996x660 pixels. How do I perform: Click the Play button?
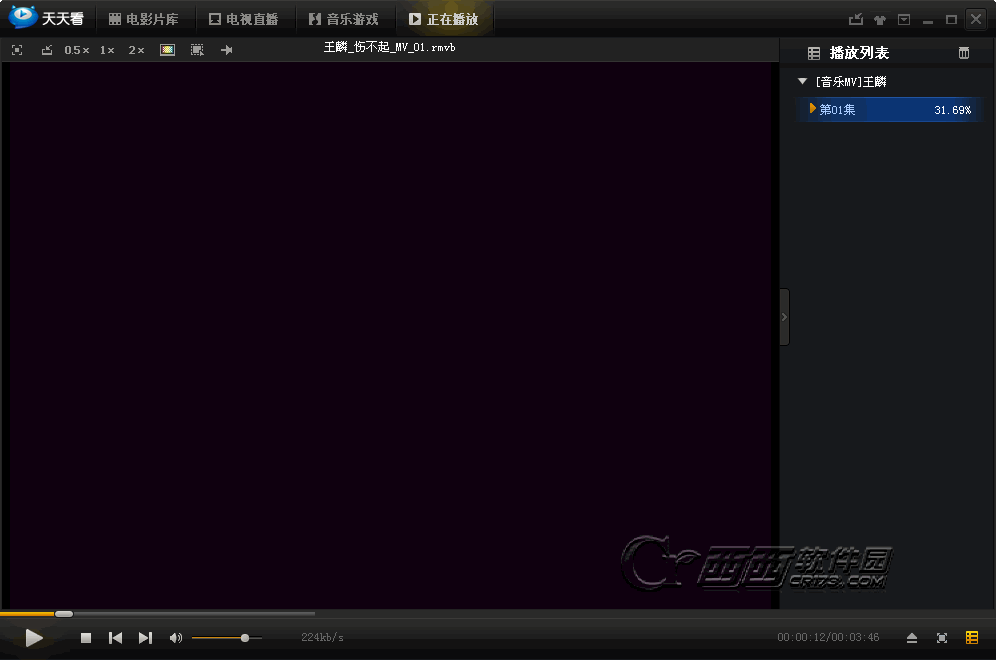[34, 638]
